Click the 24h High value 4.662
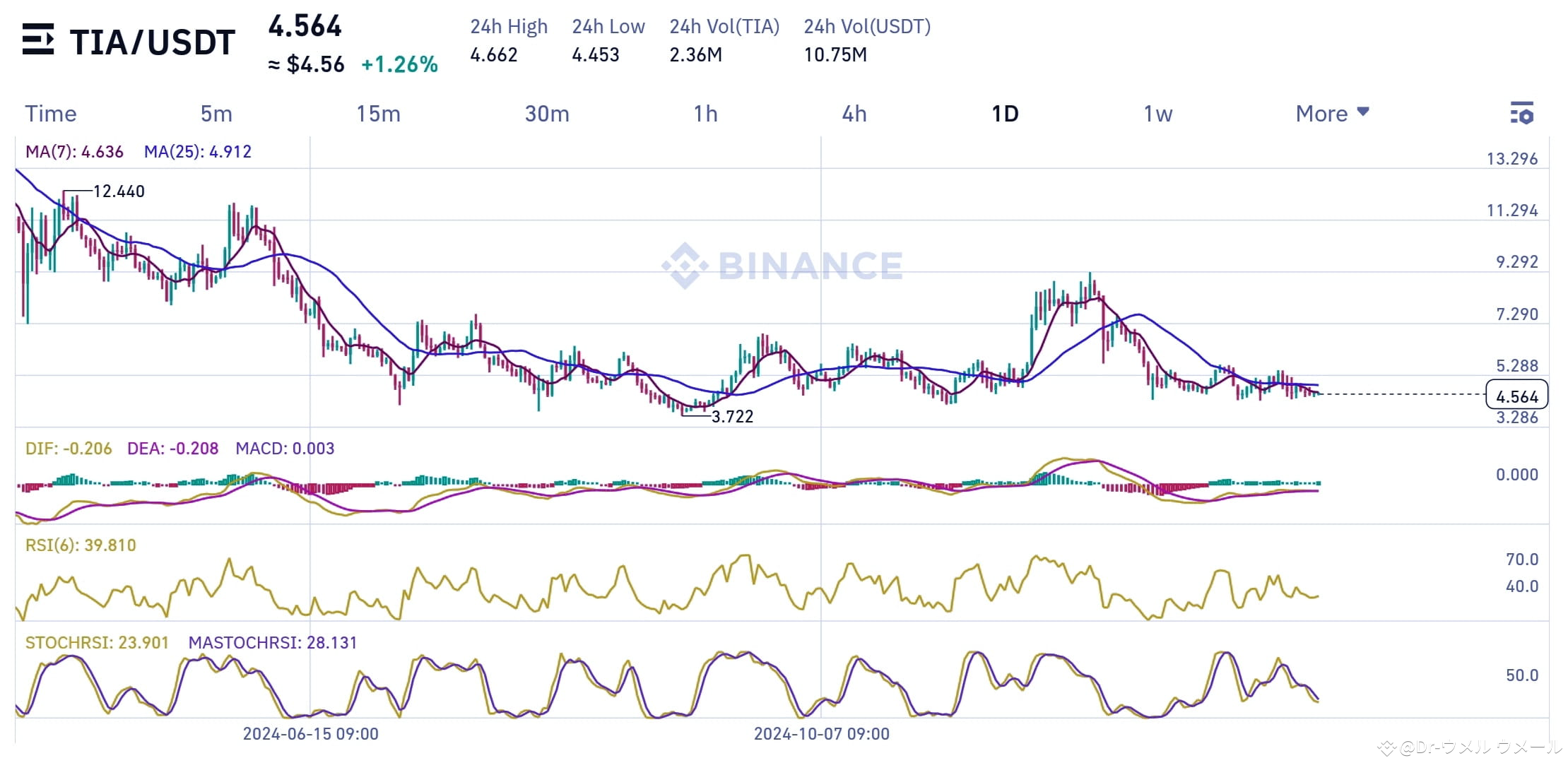1568x763 pixels. click(x=493, y=55)
